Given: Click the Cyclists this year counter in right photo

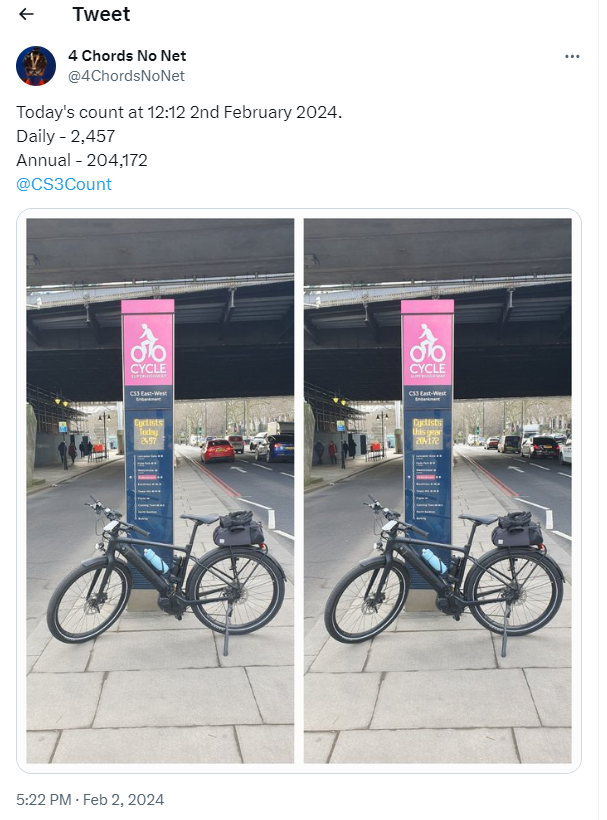Looking at the screenshot, I should (428, 432).
